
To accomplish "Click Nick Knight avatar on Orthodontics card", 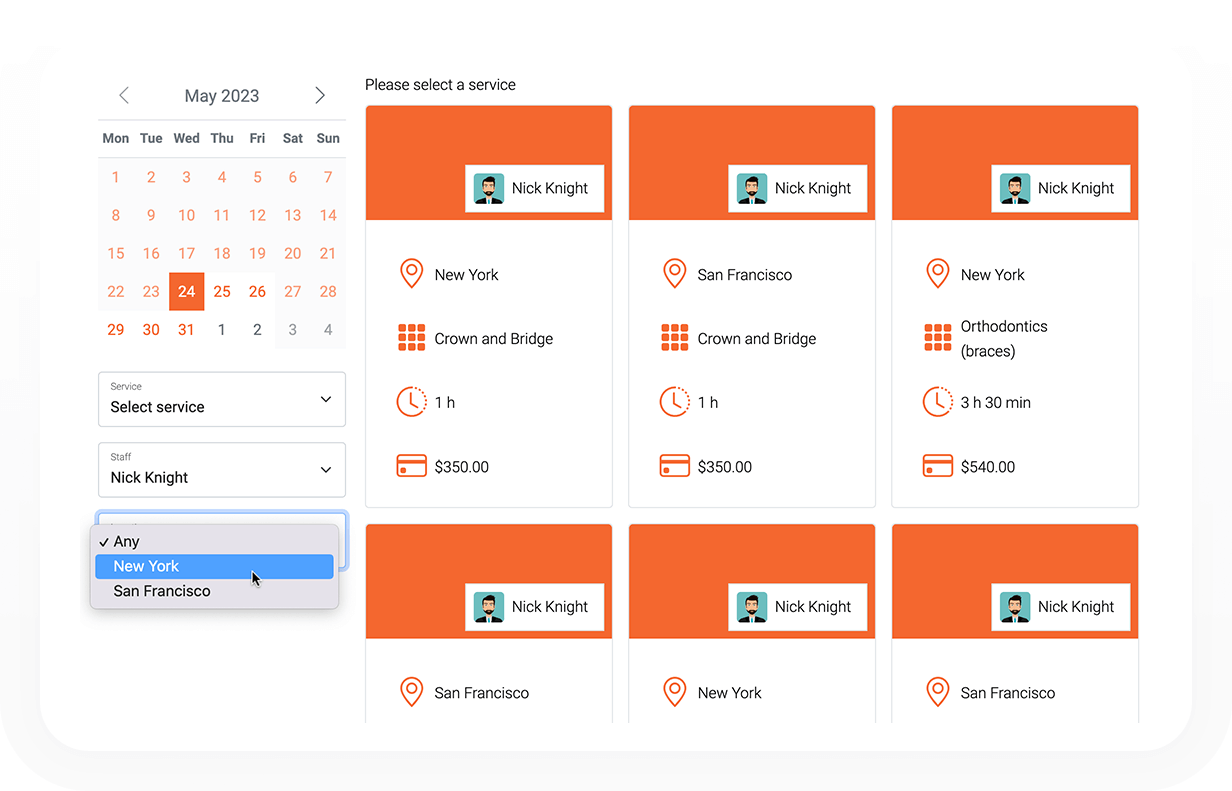I will click(x=1015, y=188).
